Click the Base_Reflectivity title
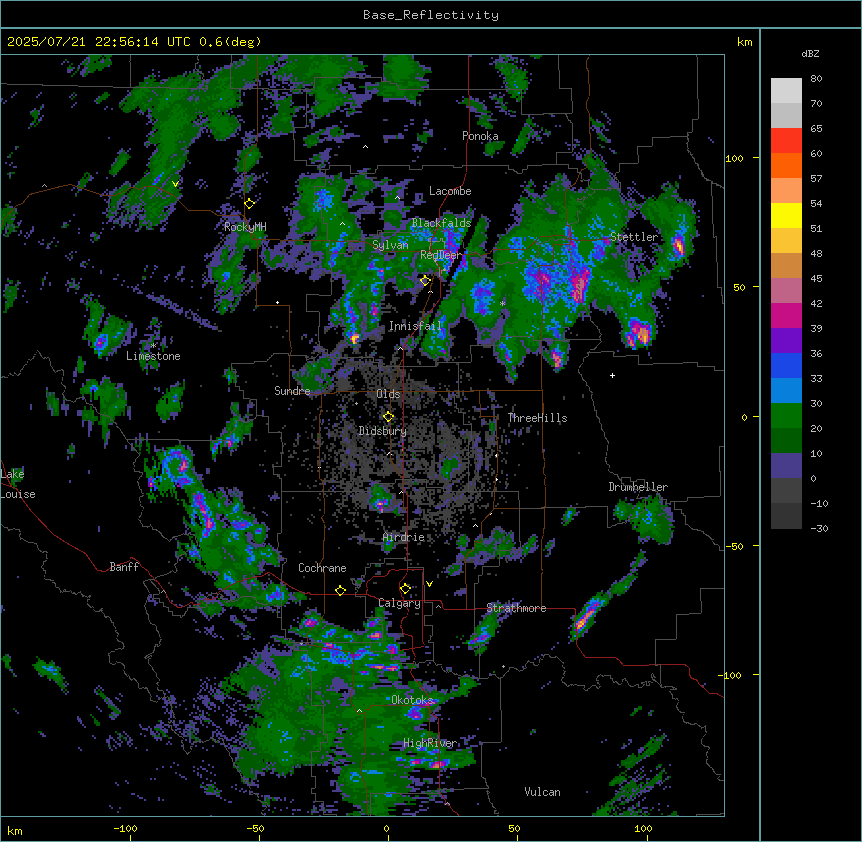 click(431, 15)
